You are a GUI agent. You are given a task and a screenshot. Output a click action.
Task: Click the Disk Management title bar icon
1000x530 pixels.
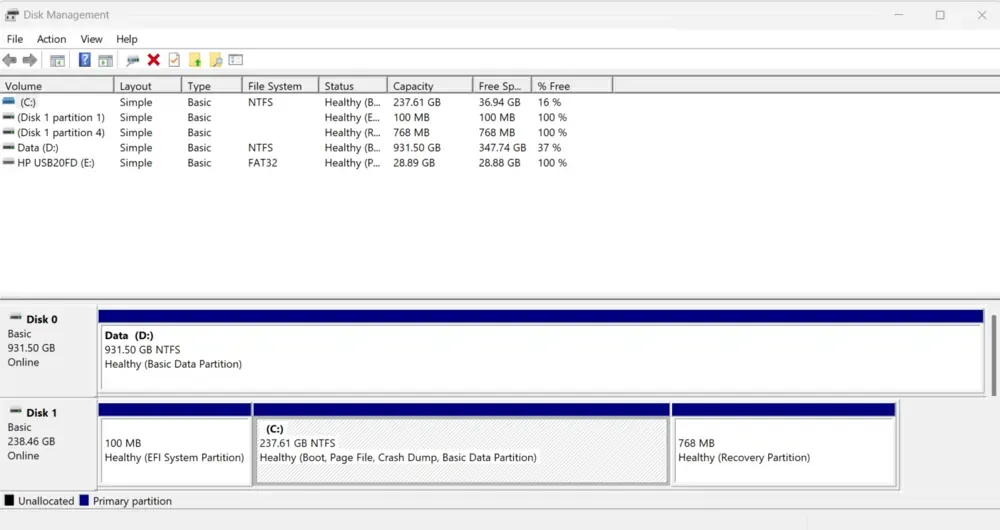pyautogui.click(x=11, y=15)
